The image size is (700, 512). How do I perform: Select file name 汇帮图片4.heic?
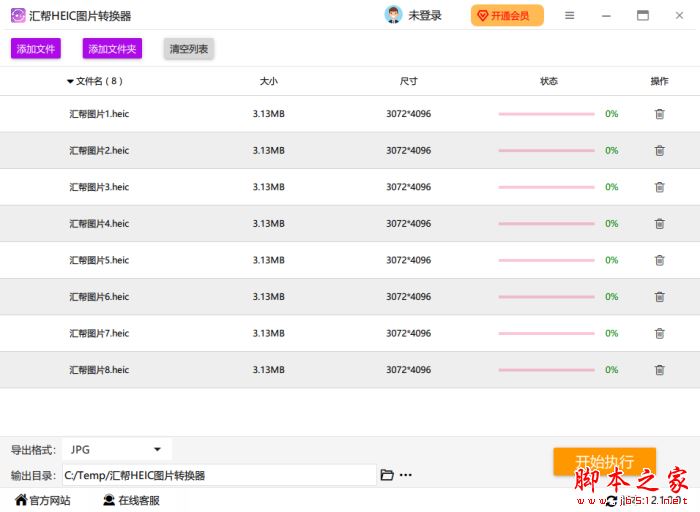click(x=99, y=224)
